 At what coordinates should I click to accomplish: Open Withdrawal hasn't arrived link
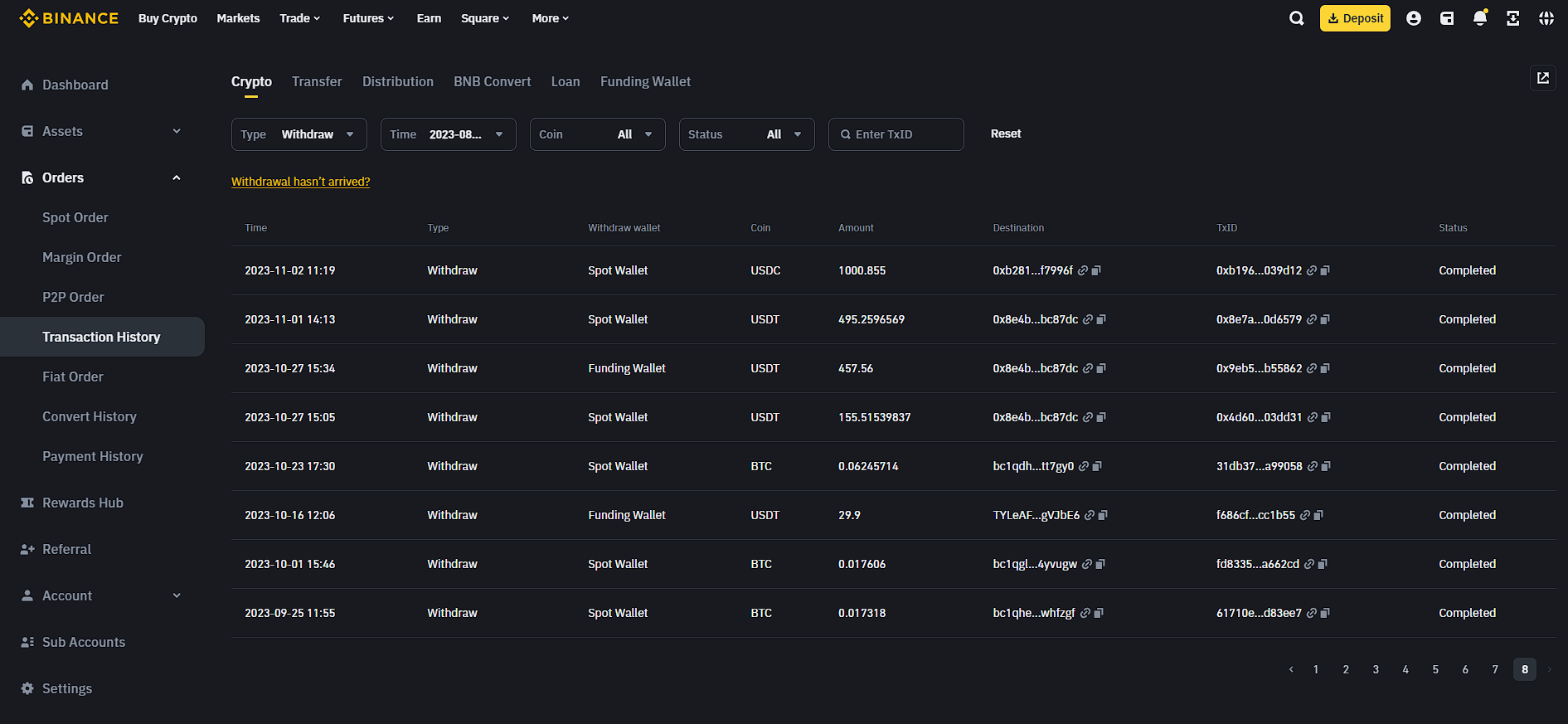pos(301,182)
